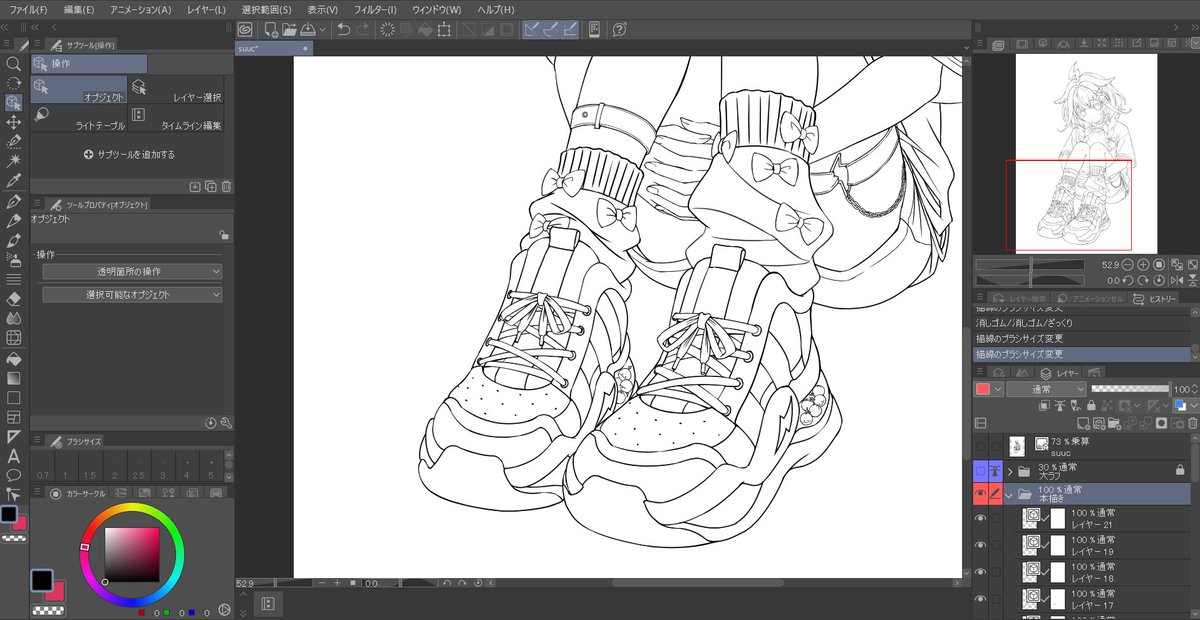Expand the 大ラフ folder

point(1010,470)
